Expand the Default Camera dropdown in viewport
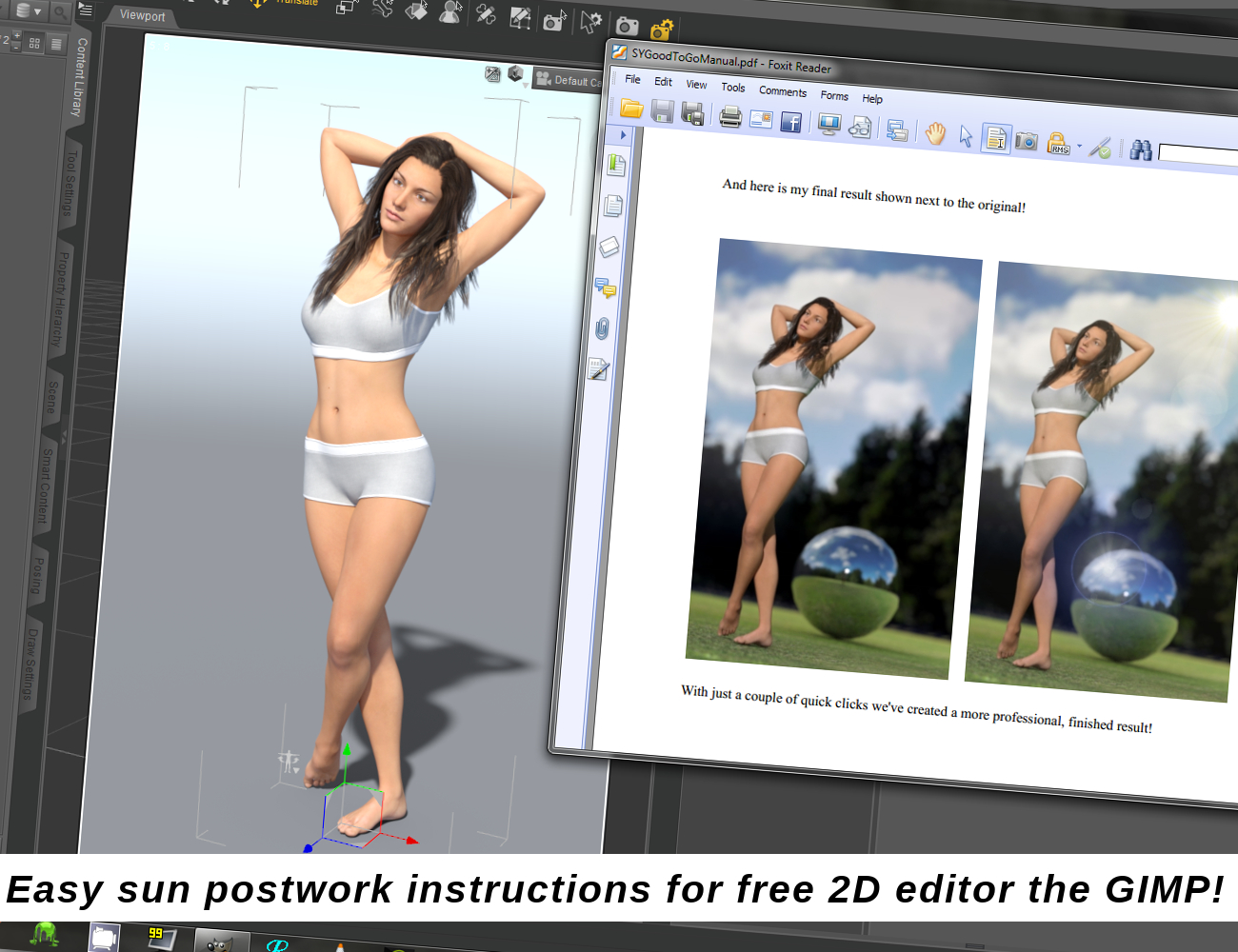 click(x=569, y=81)
